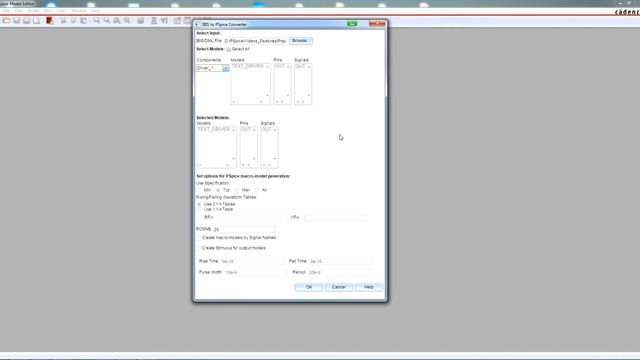640x360 pixels.
Task: Click the Fall Time input field
Action: click(x=340, y=261)
